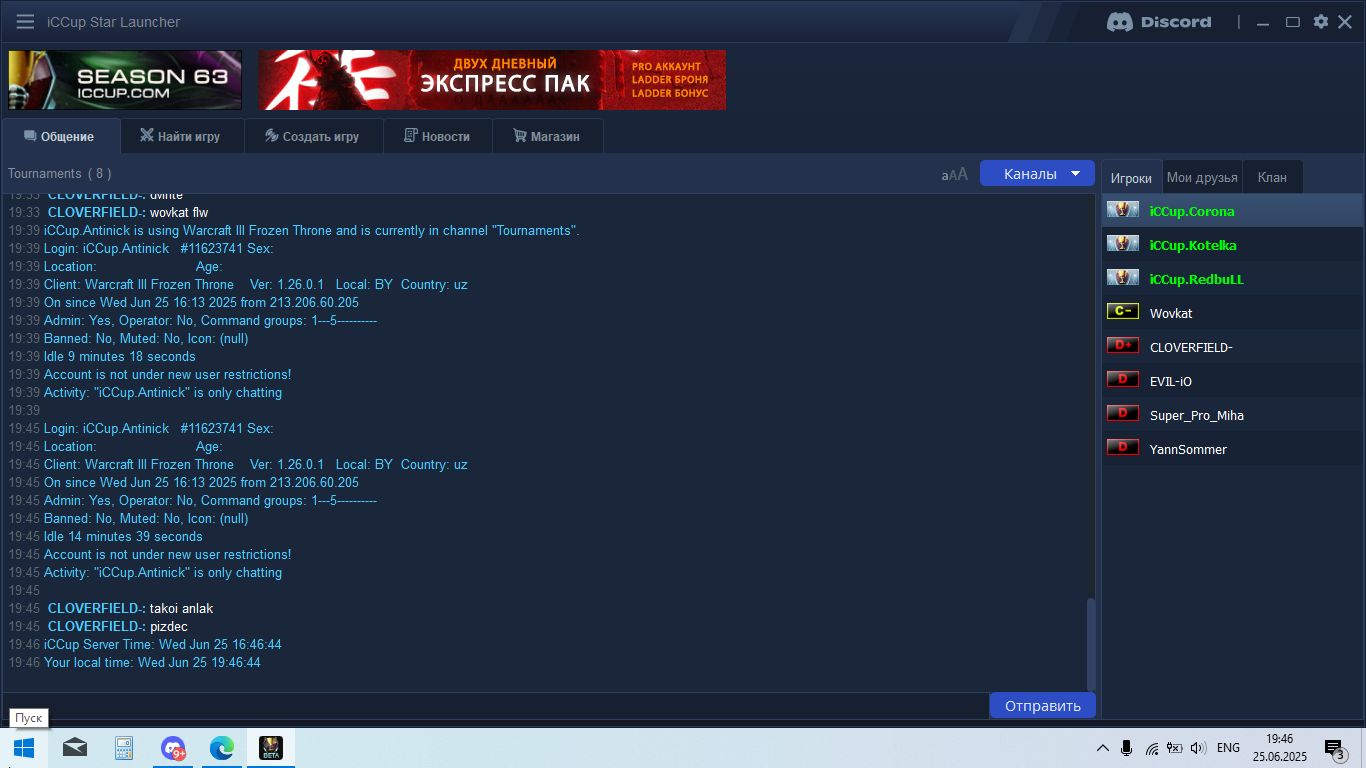Click CLOVERFIELD- name on pizdec message

96,626
